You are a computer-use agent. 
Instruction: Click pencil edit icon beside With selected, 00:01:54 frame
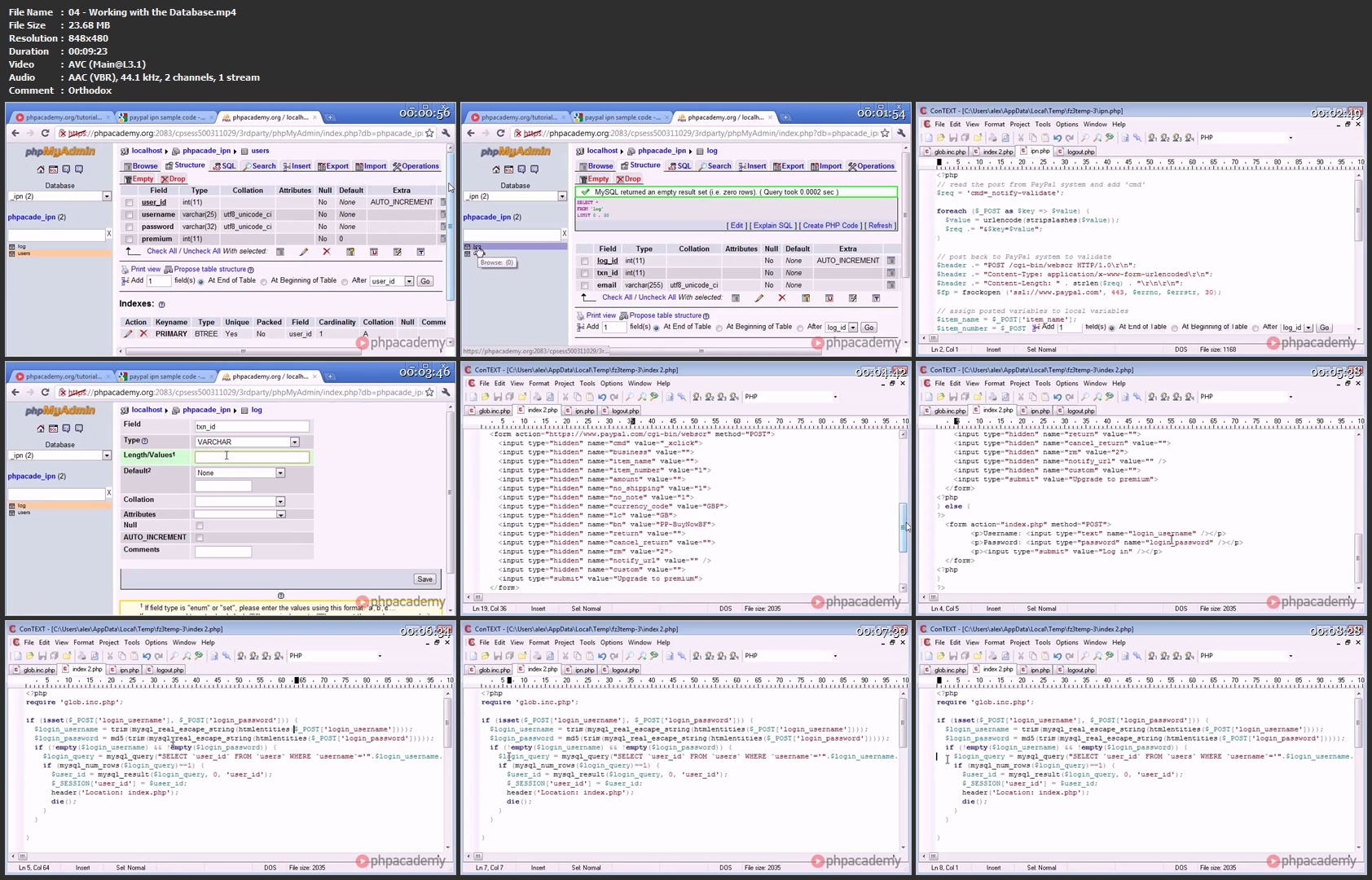(x=759, y=298)
